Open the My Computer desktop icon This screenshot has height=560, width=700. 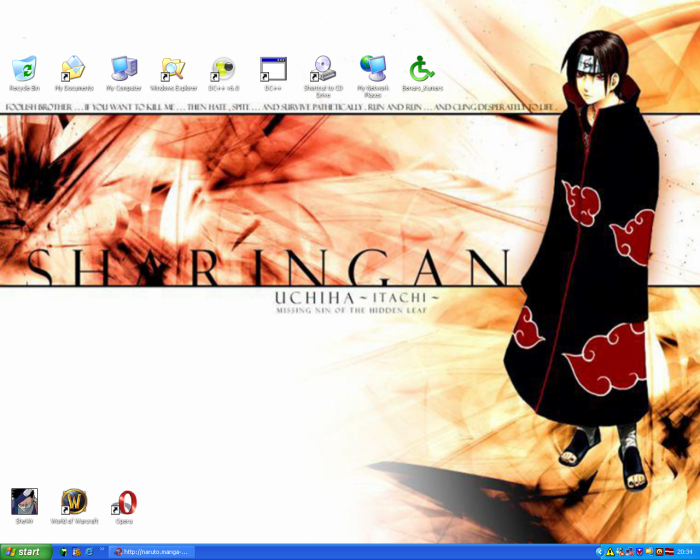click(124, 74)
